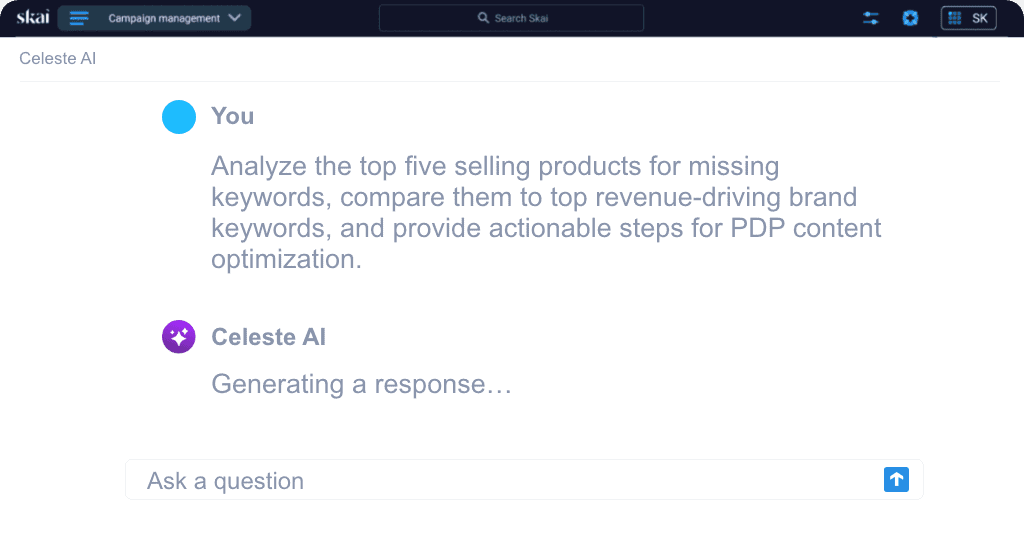Click the blue star badge icon
1024x559 pixels.
(x=910, y=18)
